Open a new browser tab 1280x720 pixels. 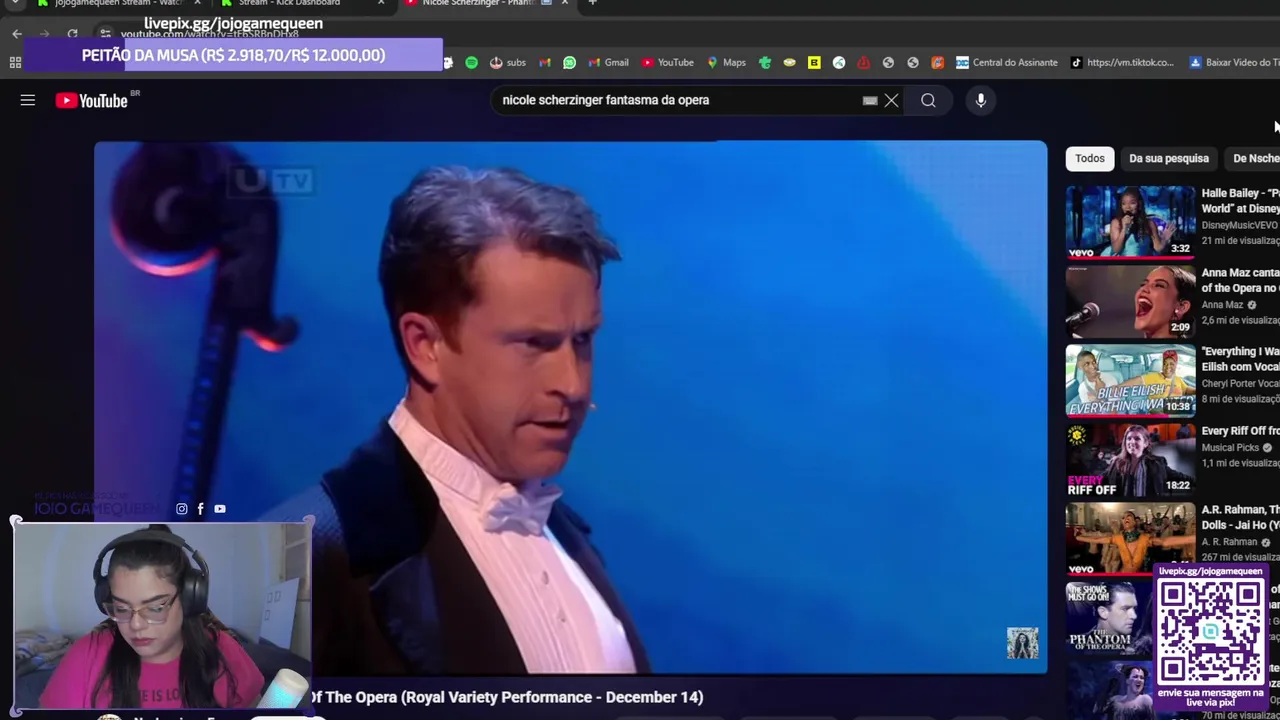click(x=592, y=3)
